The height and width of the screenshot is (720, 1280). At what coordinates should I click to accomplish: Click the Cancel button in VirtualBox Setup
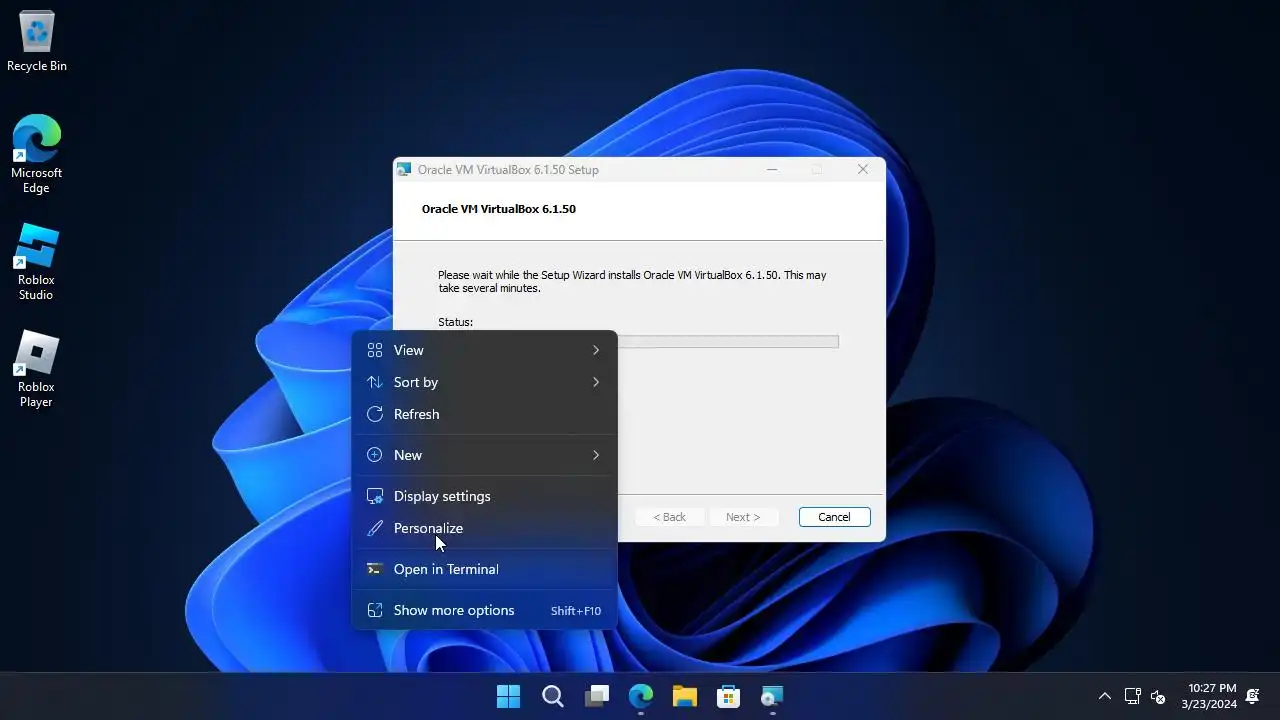[x=834, y=517]
